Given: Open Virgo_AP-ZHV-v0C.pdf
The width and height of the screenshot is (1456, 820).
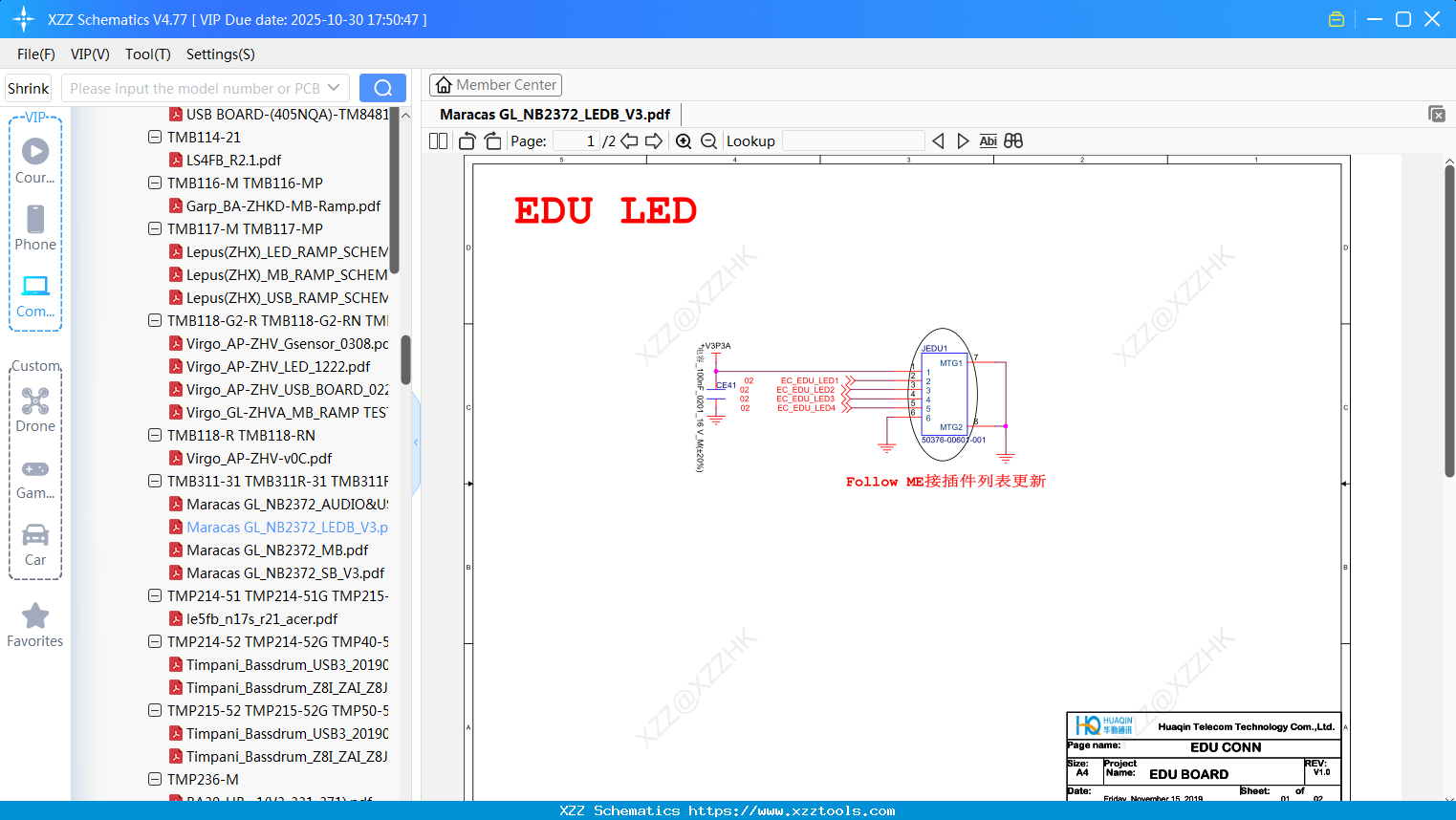Looking at the screenshot, I should tap(259, 458).
